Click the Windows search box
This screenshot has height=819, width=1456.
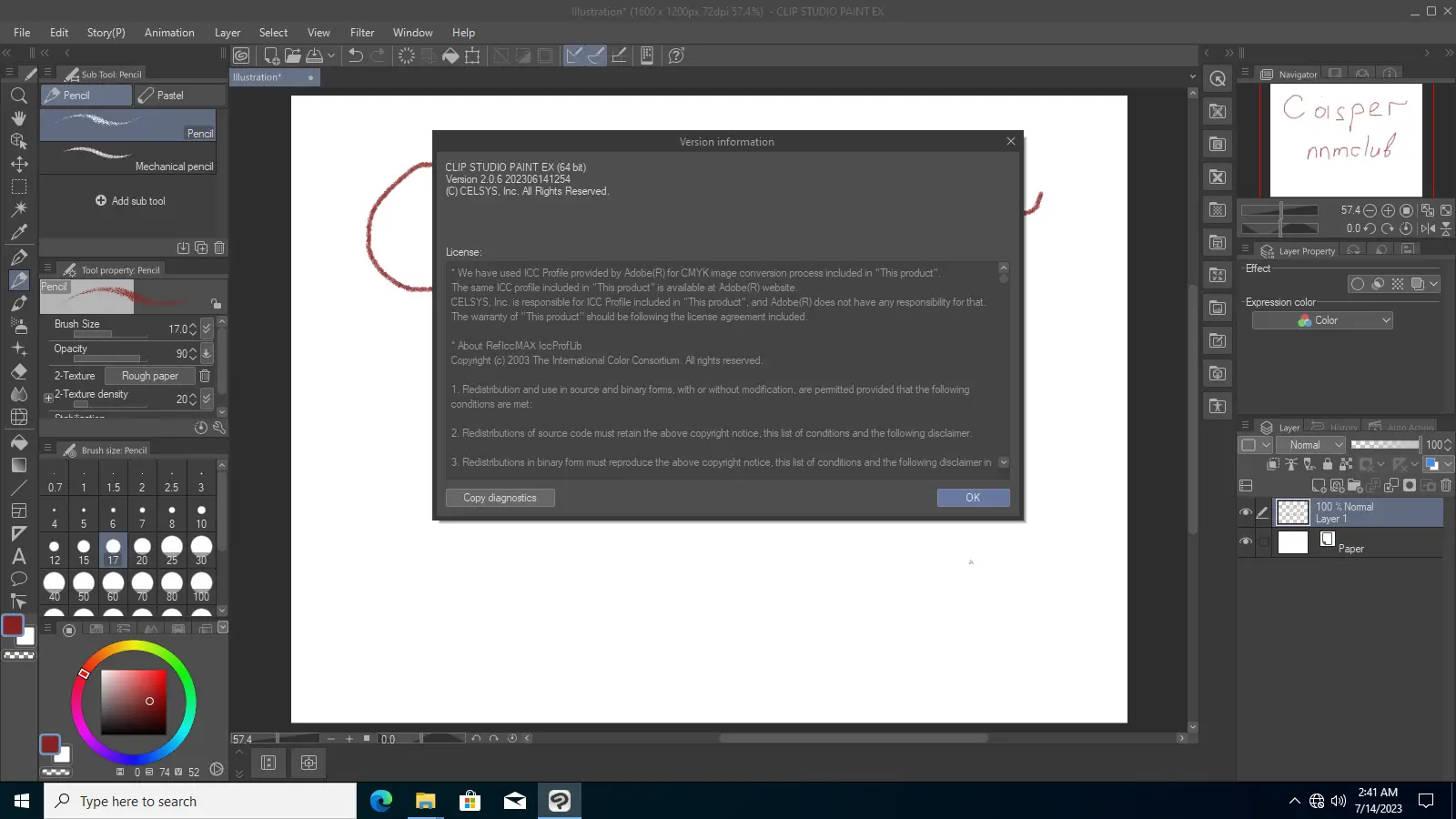point(200,801)
